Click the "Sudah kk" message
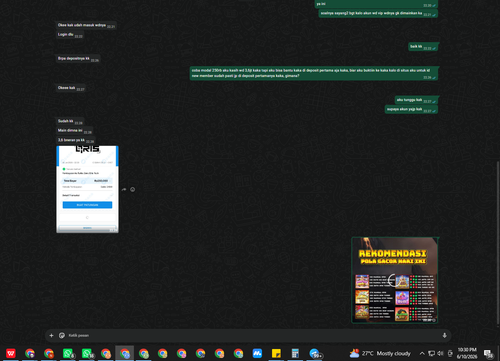Viewport: 500px width, 361px height. point(70,121)
